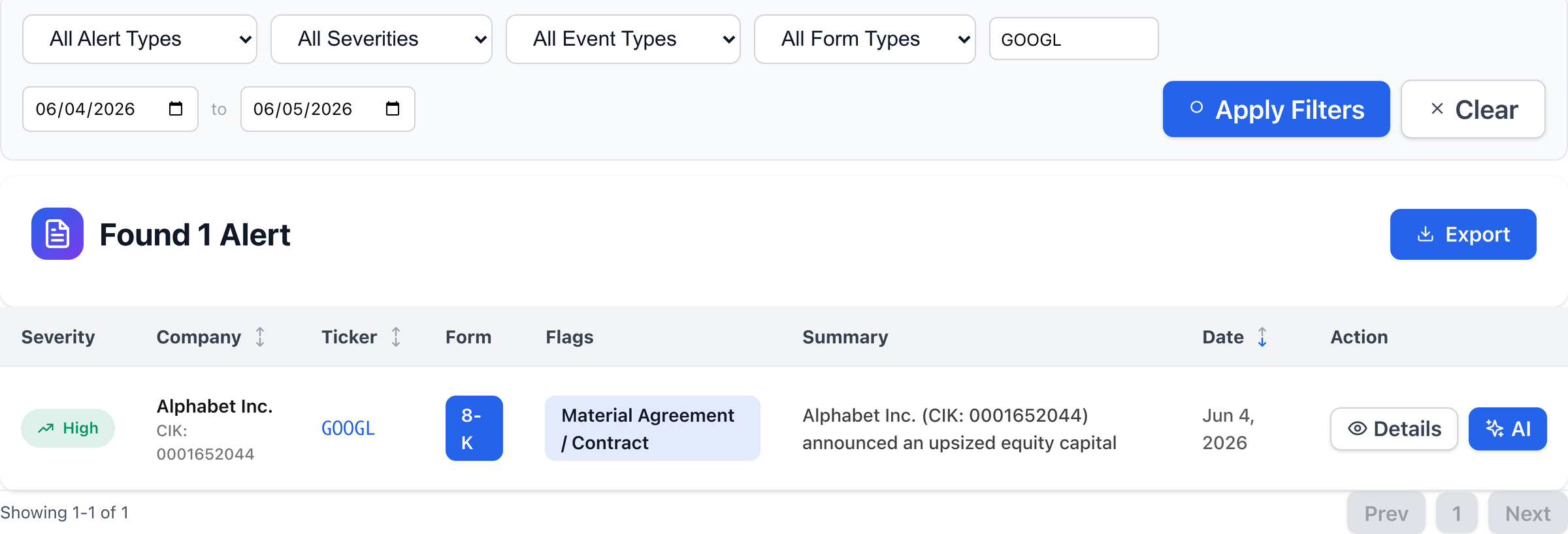
Task: Open Details for the Alphabet alert
Action: (x=1394, y=429)
